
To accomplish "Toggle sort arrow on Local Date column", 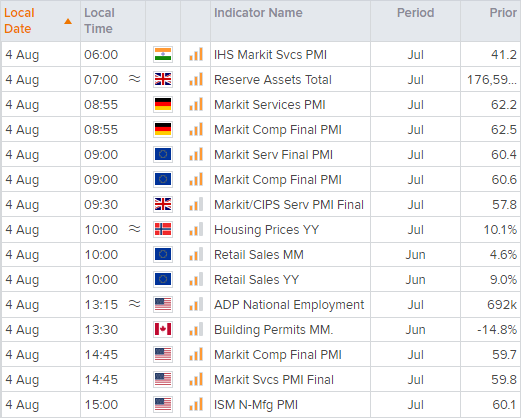I will click(x=68, y=21).
